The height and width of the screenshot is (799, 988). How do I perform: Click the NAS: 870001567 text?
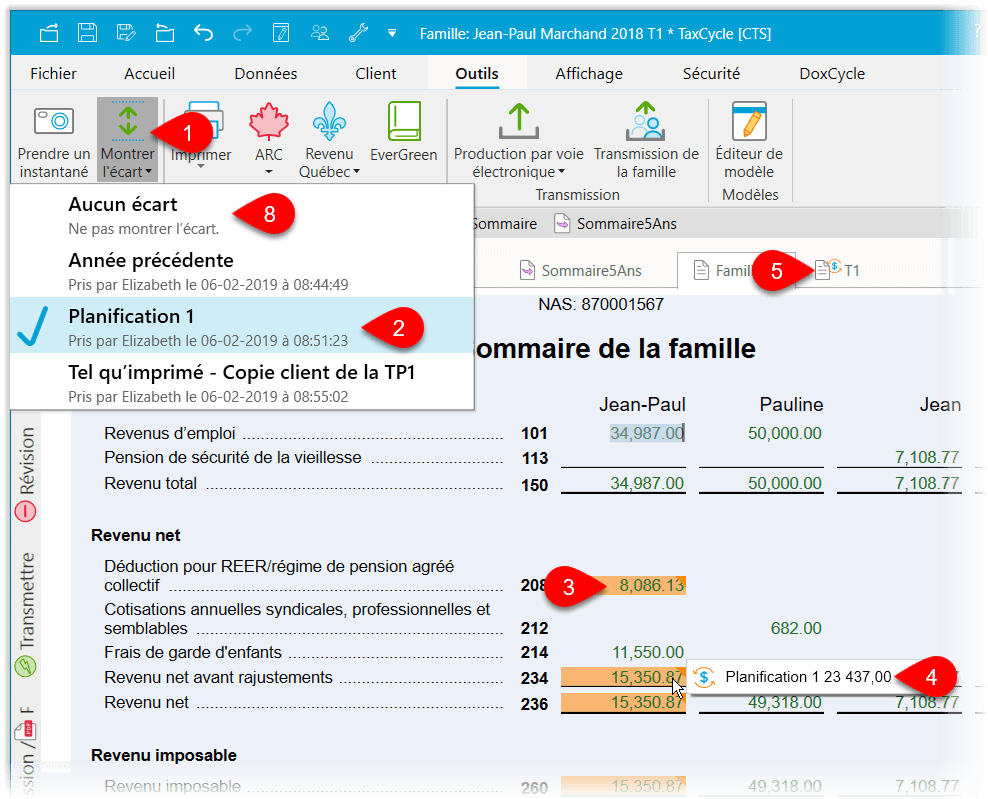point(600,304)
